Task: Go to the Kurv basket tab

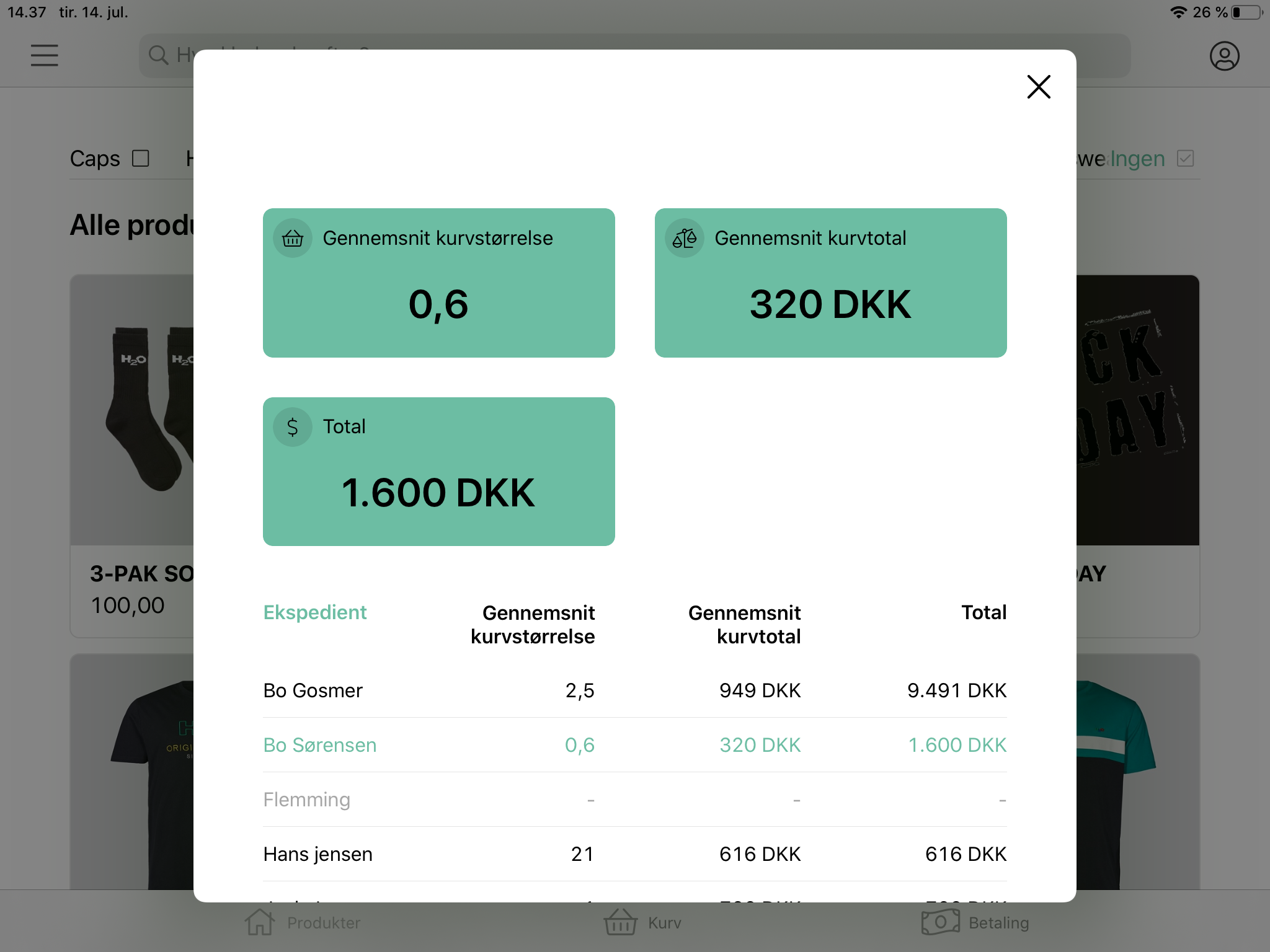Action: coord(620,922)
